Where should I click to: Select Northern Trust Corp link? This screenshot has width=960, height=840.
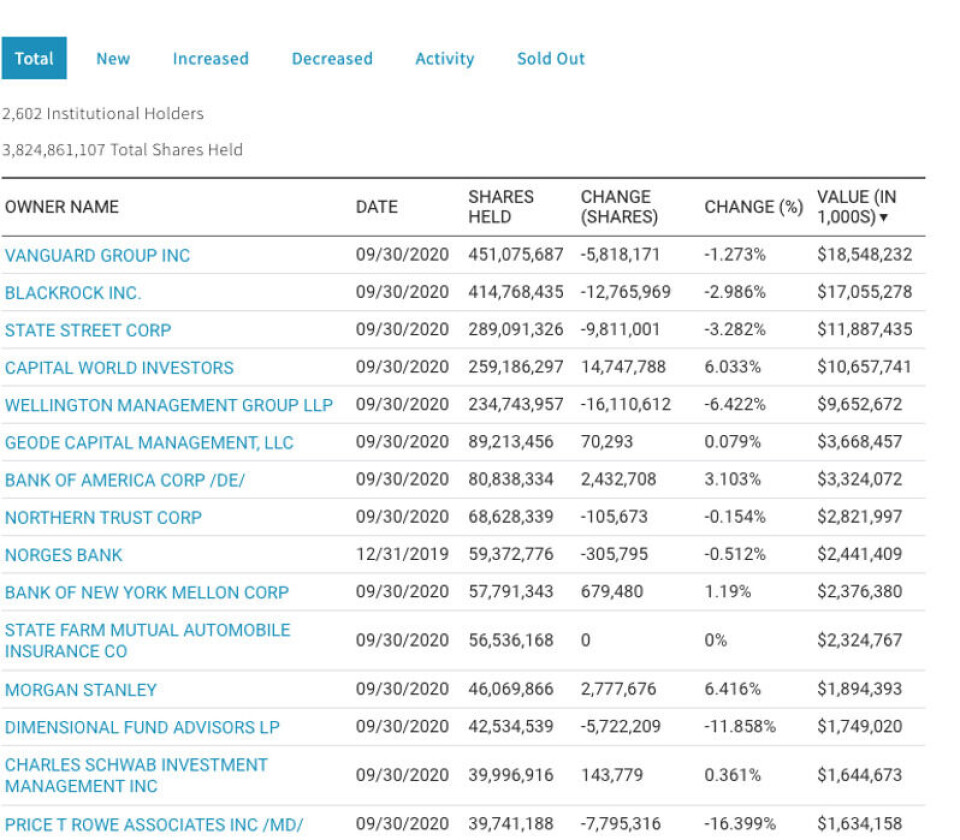click(x=103, y=518)
